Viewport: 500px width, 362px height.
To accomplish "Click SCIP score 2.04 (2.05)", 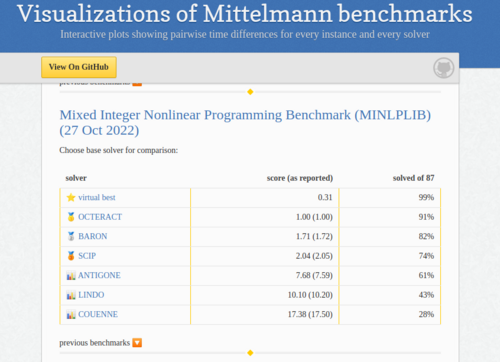I will [314, 256].
